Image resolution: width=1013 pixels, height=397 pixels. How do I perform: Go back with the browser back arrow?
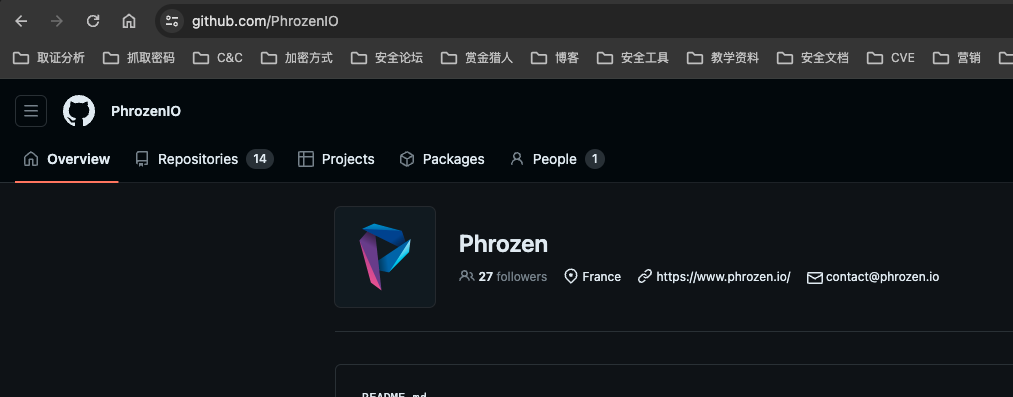coord(21,21)
